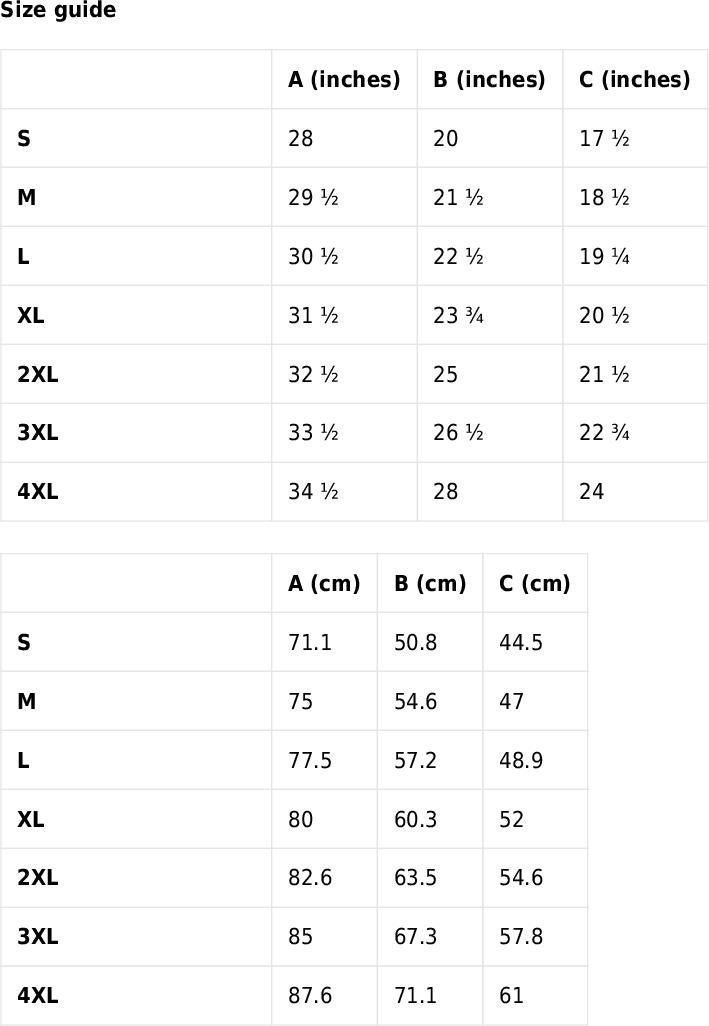
Task: Select the 57.8 cell for 3XL
Action: (x=521, y=936)
